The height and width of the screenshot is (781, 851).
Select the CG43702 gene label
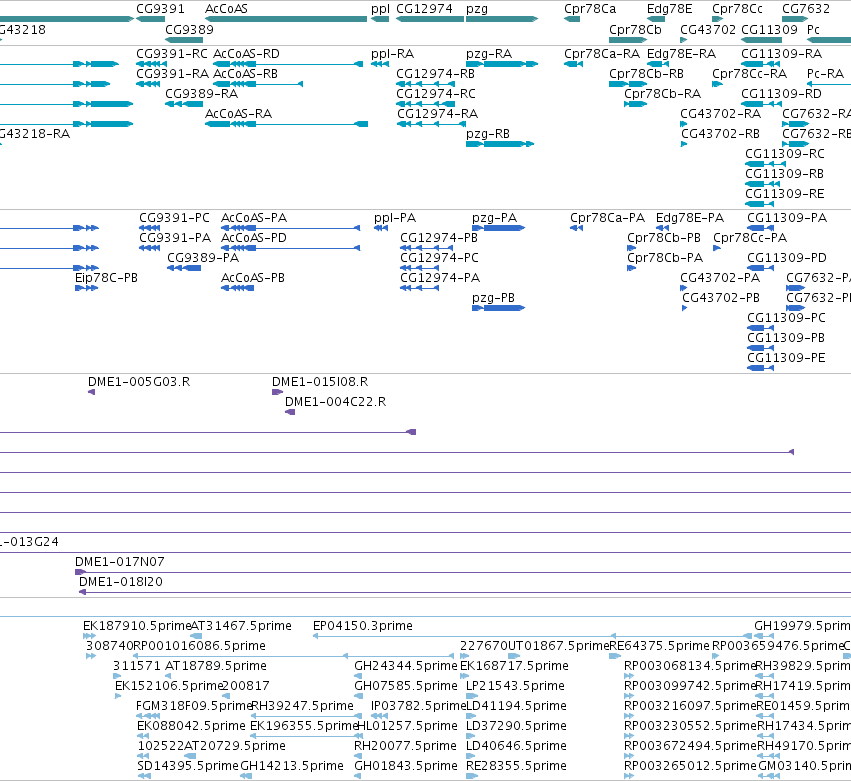tap(708, 29)
